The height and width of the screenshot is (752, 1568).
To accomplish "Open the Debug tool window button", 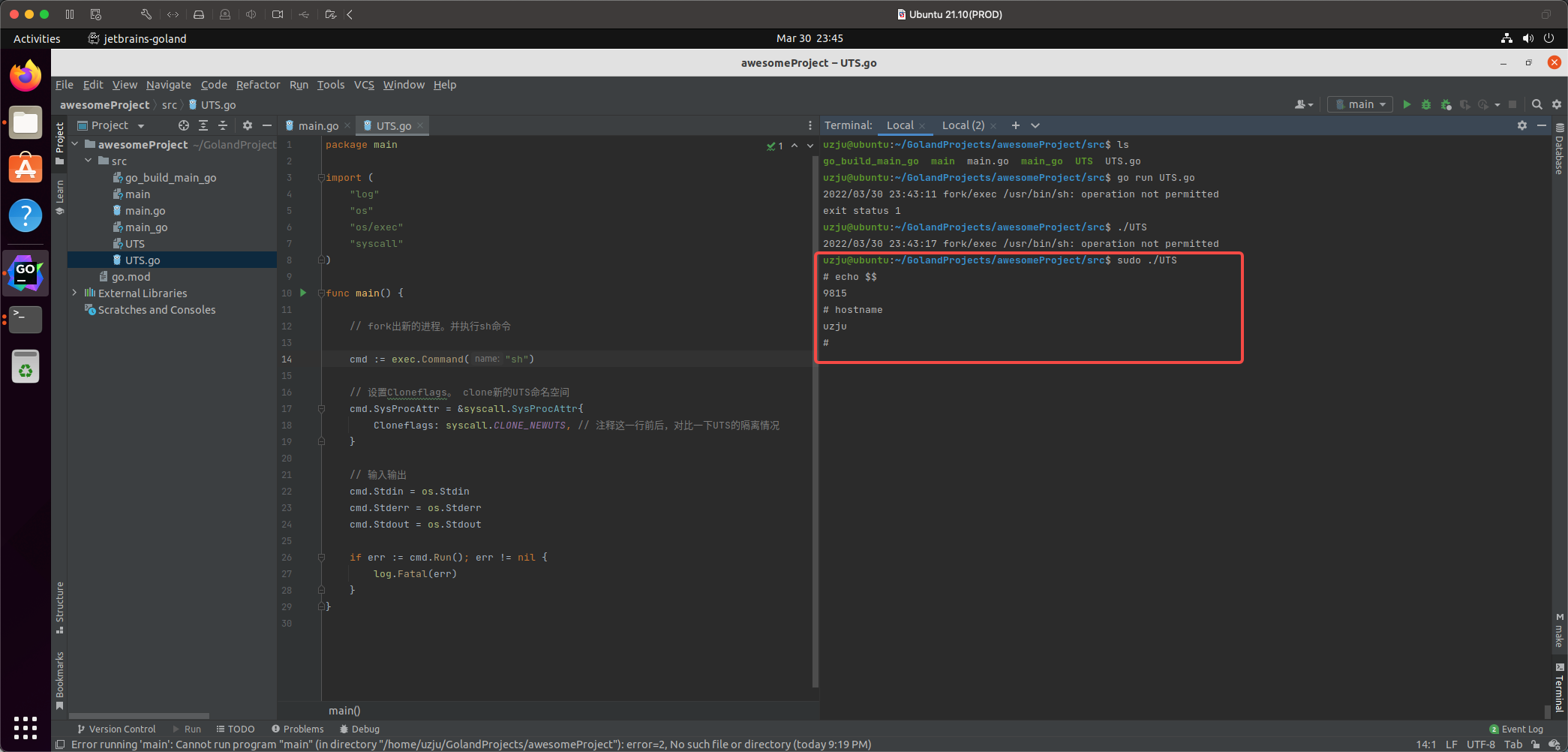I will tap(359, 729).
